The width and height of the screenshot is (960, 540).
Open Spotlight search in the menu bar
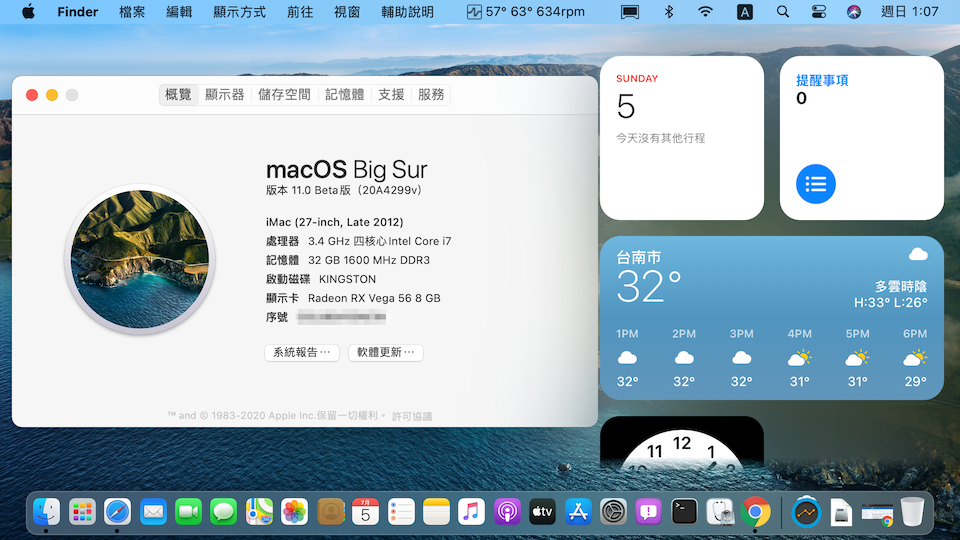point(782,12)
